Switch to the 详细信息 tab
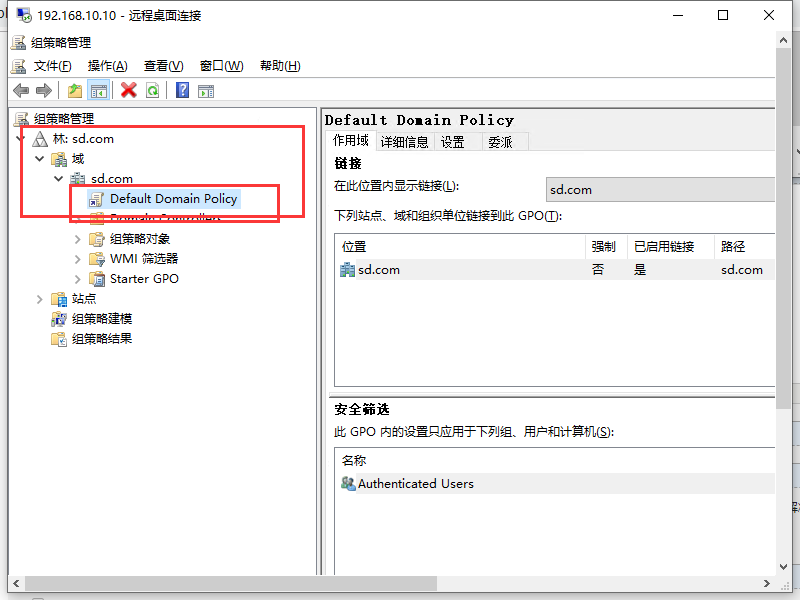 coord(405,142)
